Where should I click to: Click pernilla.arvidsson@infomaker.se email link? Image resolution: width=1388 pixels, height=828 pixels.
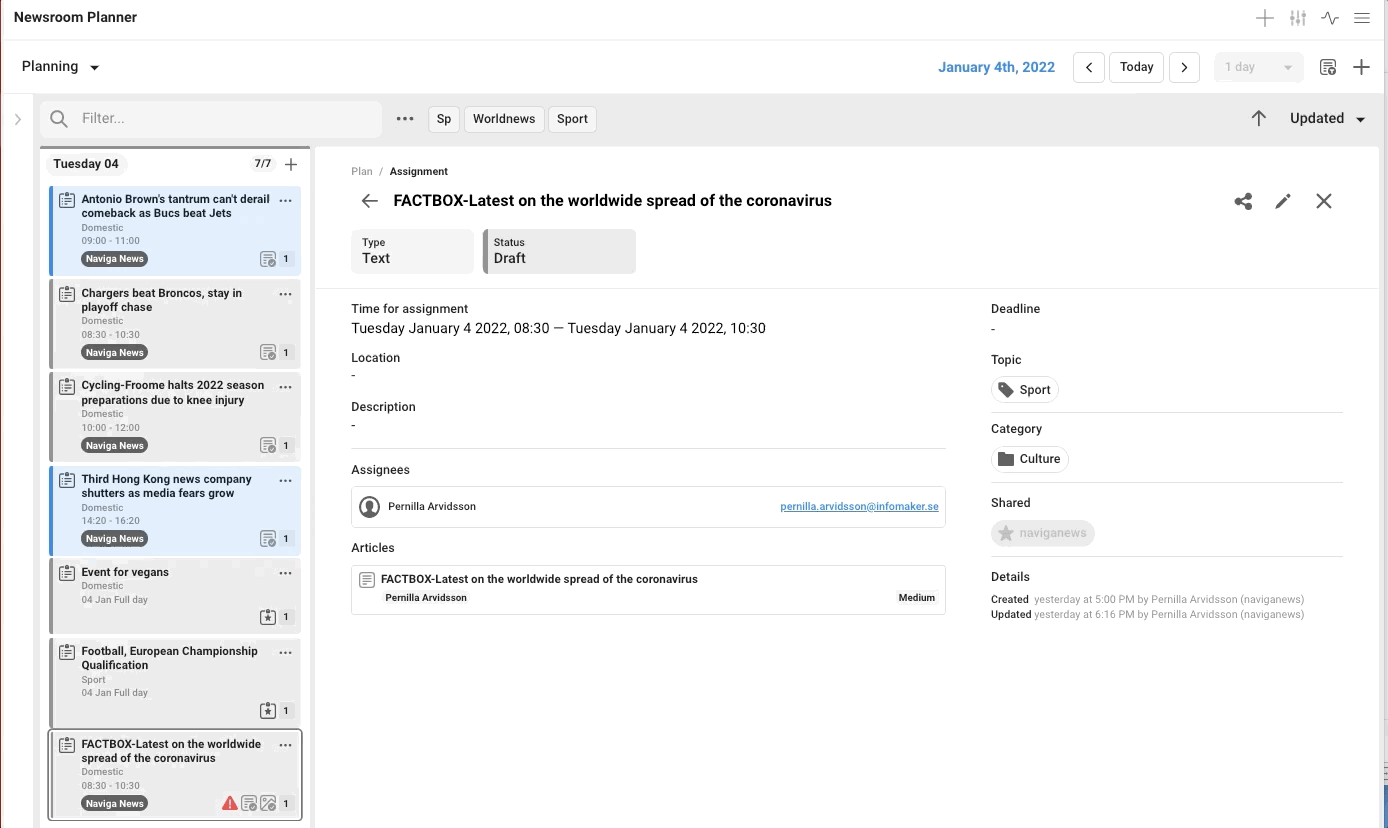(x=858, y=507)
